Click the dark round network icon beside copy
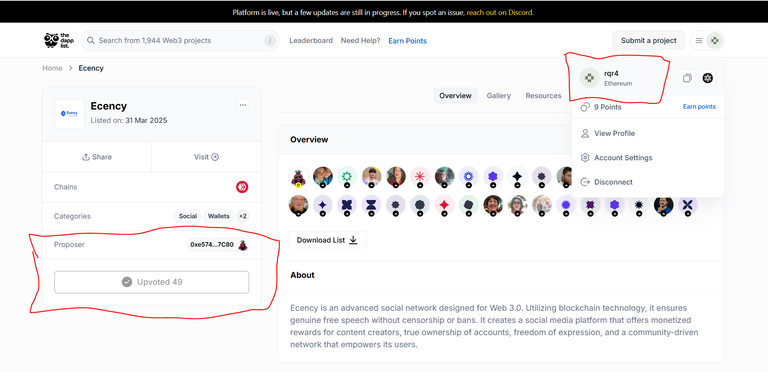 (x=707, y=78)
